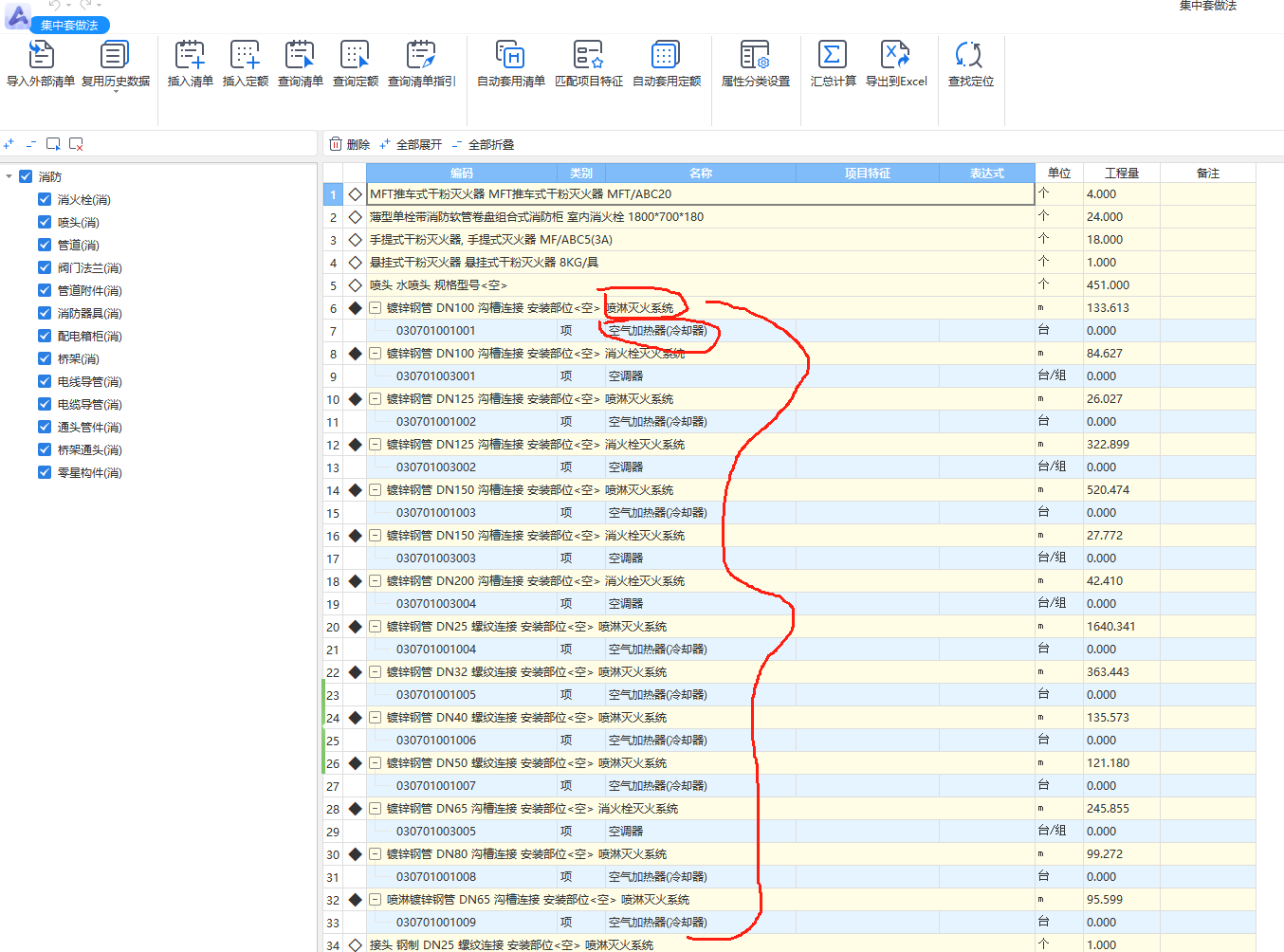
Task: Uncheck 消火栓(消) checkbox
Action: (45, 199)
